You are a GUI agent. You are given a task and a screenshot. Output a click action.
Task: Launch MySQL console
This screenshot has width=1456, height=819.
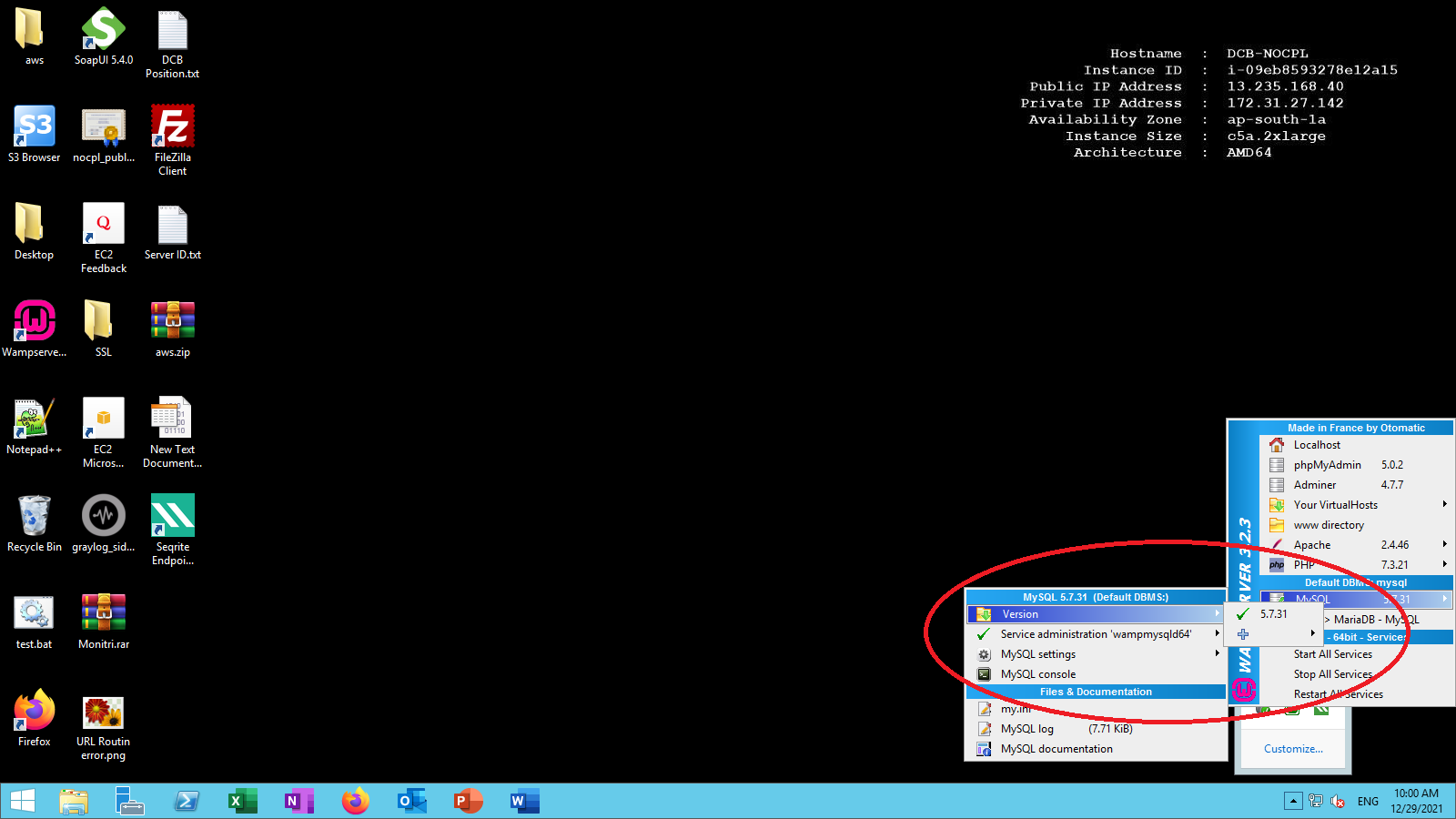click(1096, 674)
